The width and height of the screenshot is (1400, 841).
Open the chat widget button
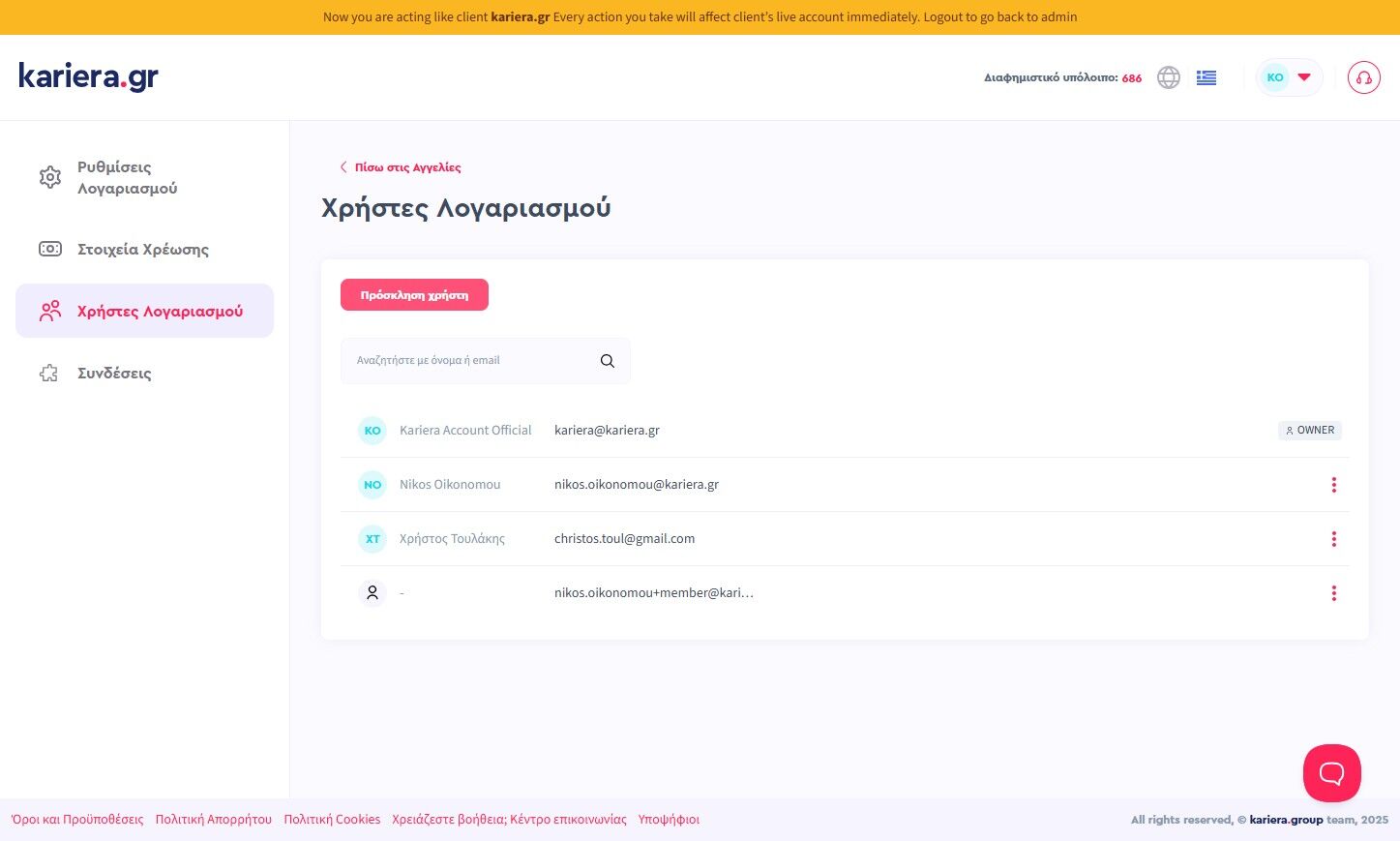[1332, 773]
